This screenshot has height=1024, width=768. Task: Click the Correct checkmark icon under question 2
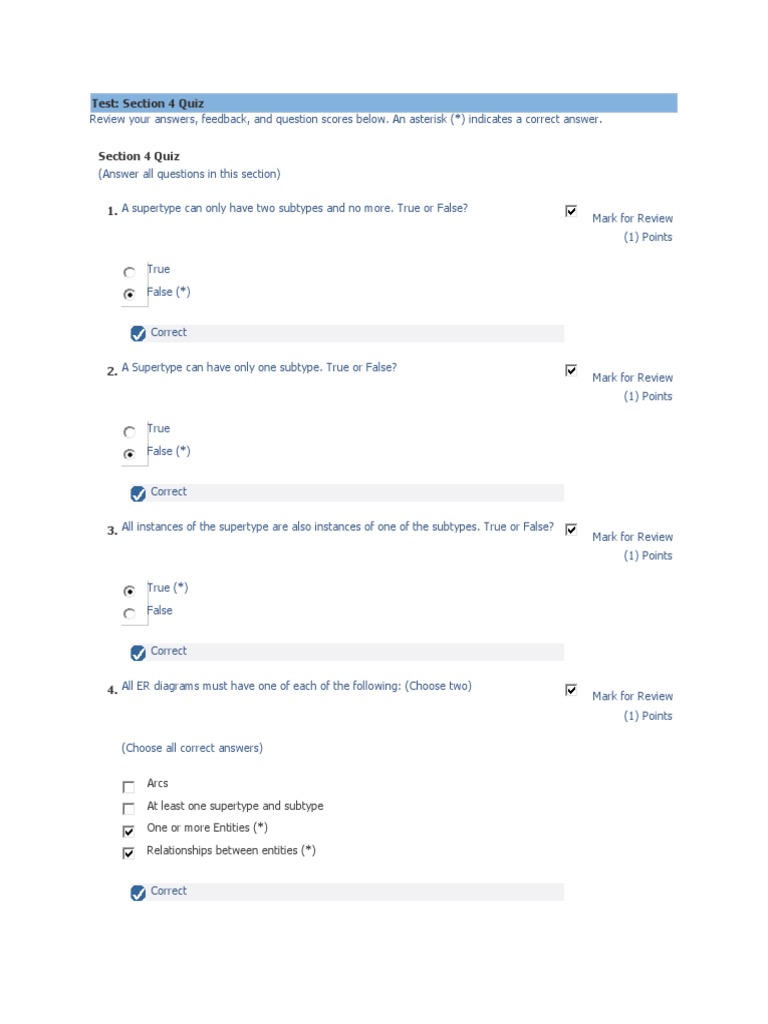138,493
